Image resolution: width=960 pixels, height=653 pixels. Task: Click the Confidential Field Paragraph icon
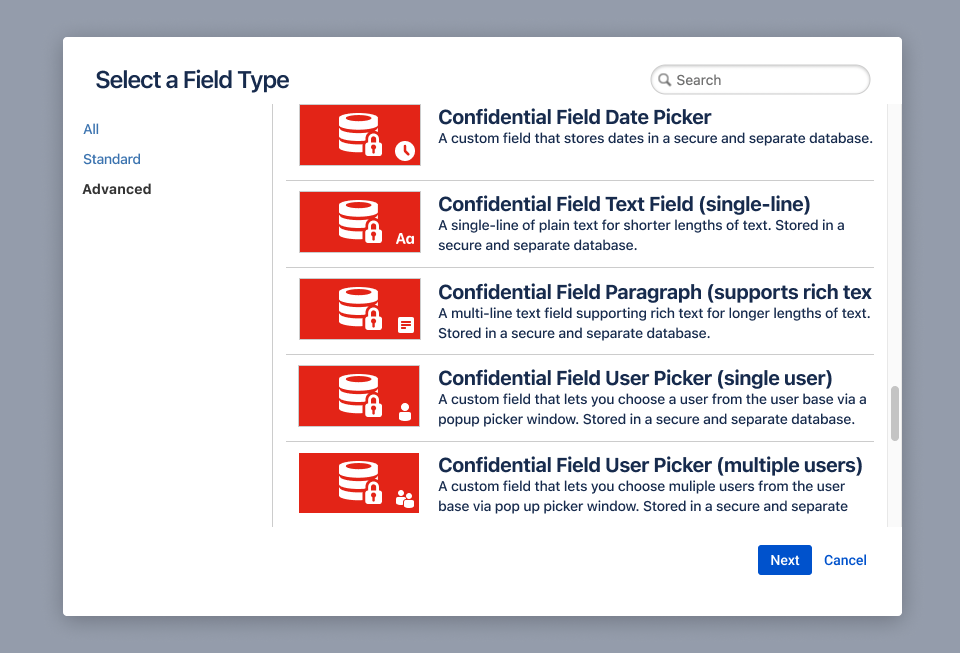pos(359,308)
